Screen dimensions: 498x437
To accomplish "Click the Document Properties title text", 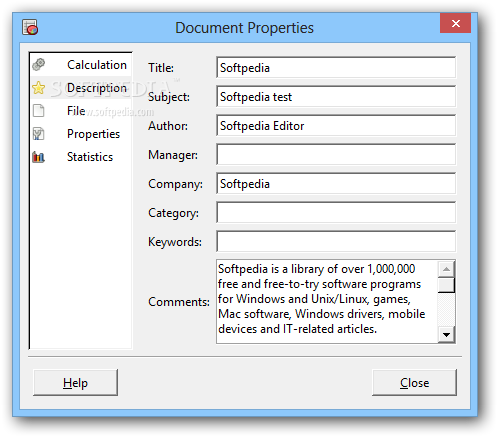I will point(244,28).
